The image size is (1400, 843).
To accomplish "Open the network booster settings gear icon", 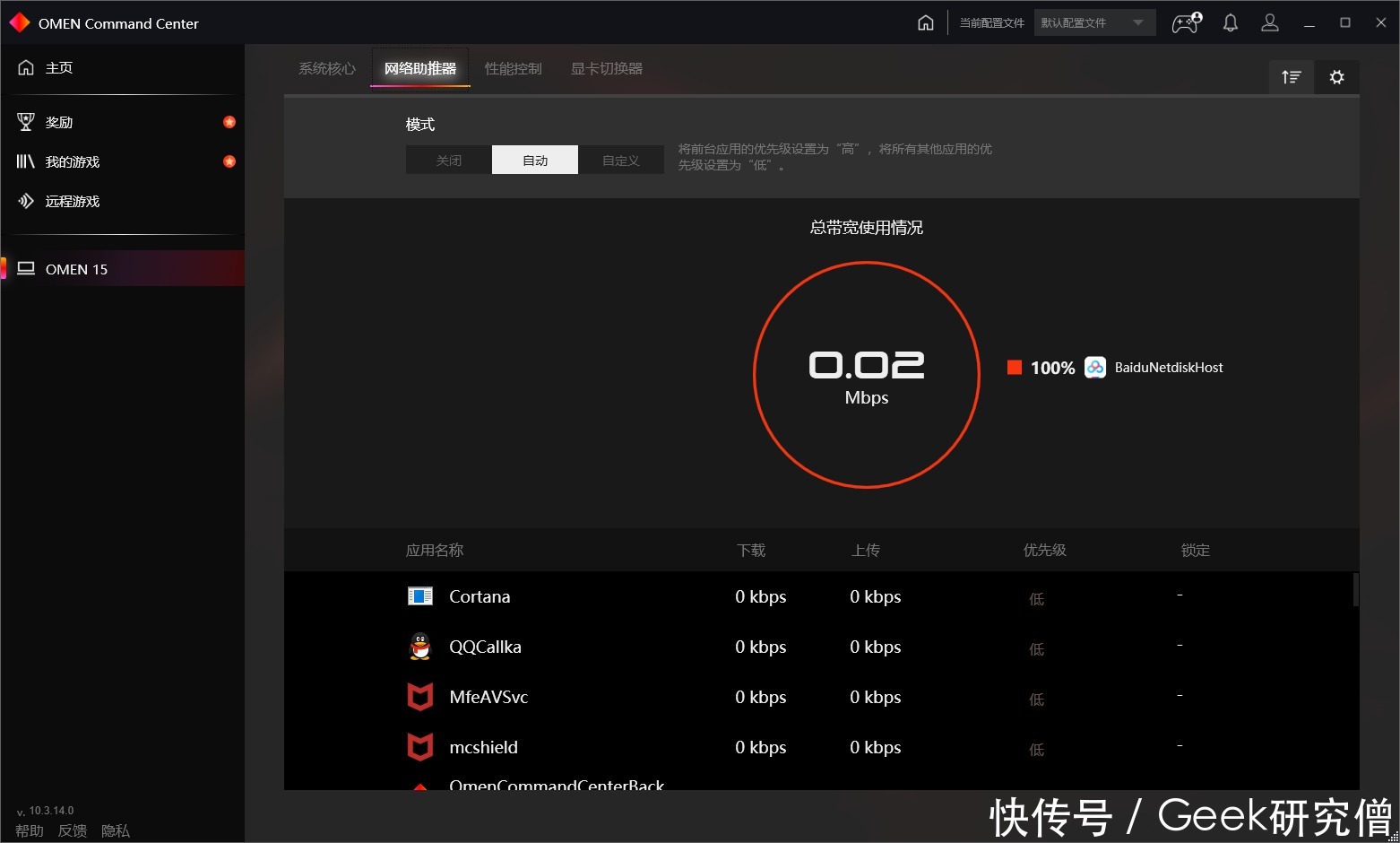I will pyautogui.click(x=1336, y=77).
